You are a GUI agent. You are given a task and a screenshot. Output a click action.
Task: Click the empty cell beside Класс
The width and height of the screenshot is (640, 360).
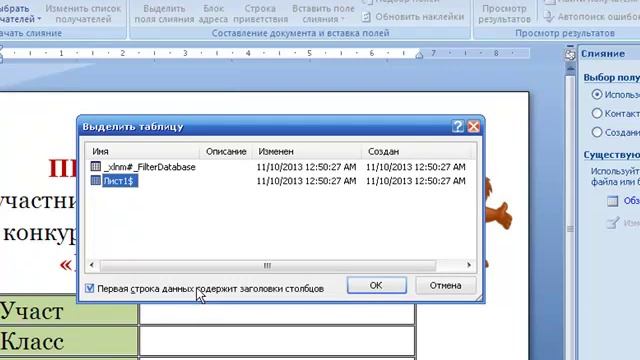pyautogui.click(x=277, y=342)
